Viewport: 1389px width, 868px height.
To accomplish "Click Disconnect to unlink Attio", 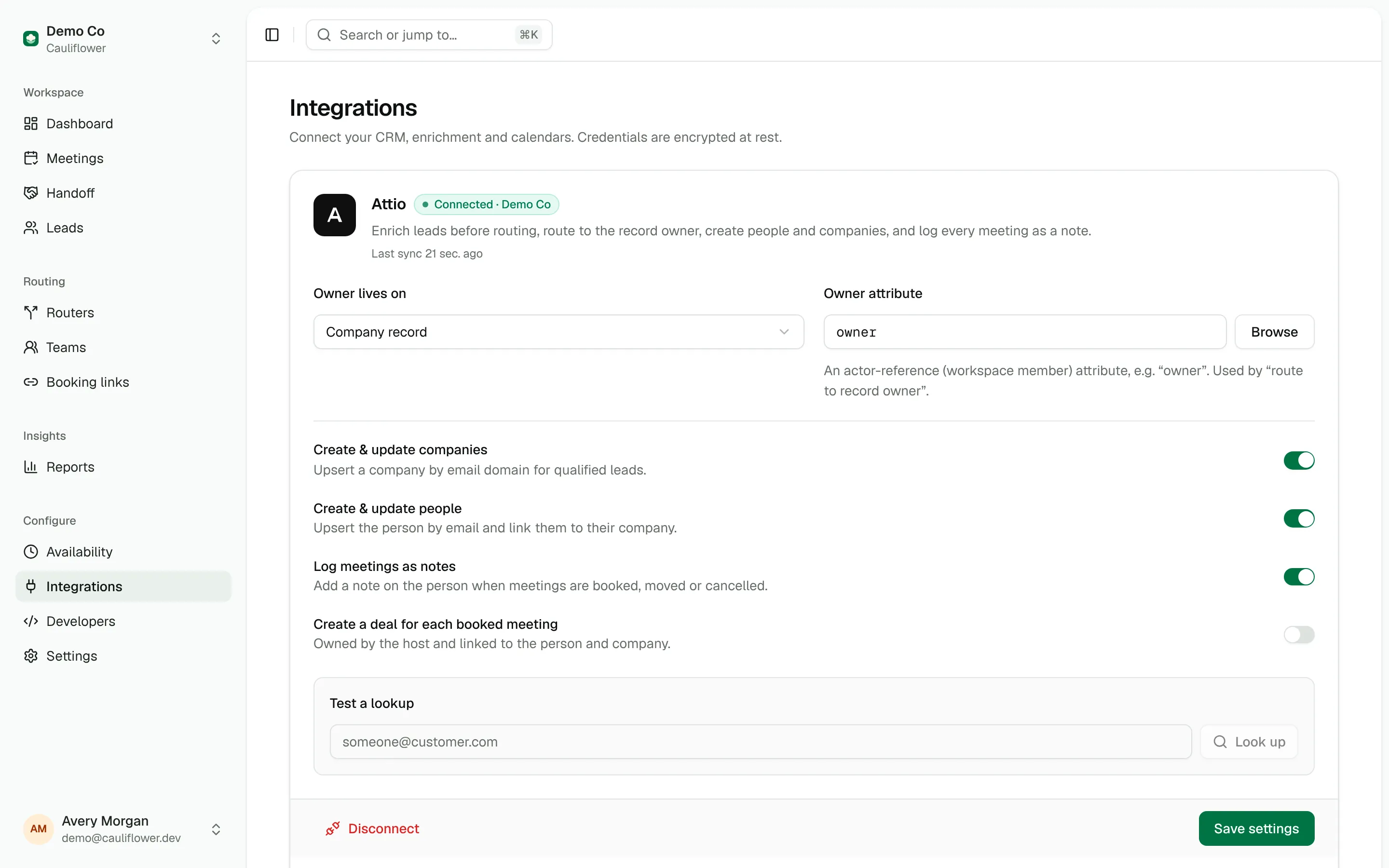I will [x=372, y=828].
